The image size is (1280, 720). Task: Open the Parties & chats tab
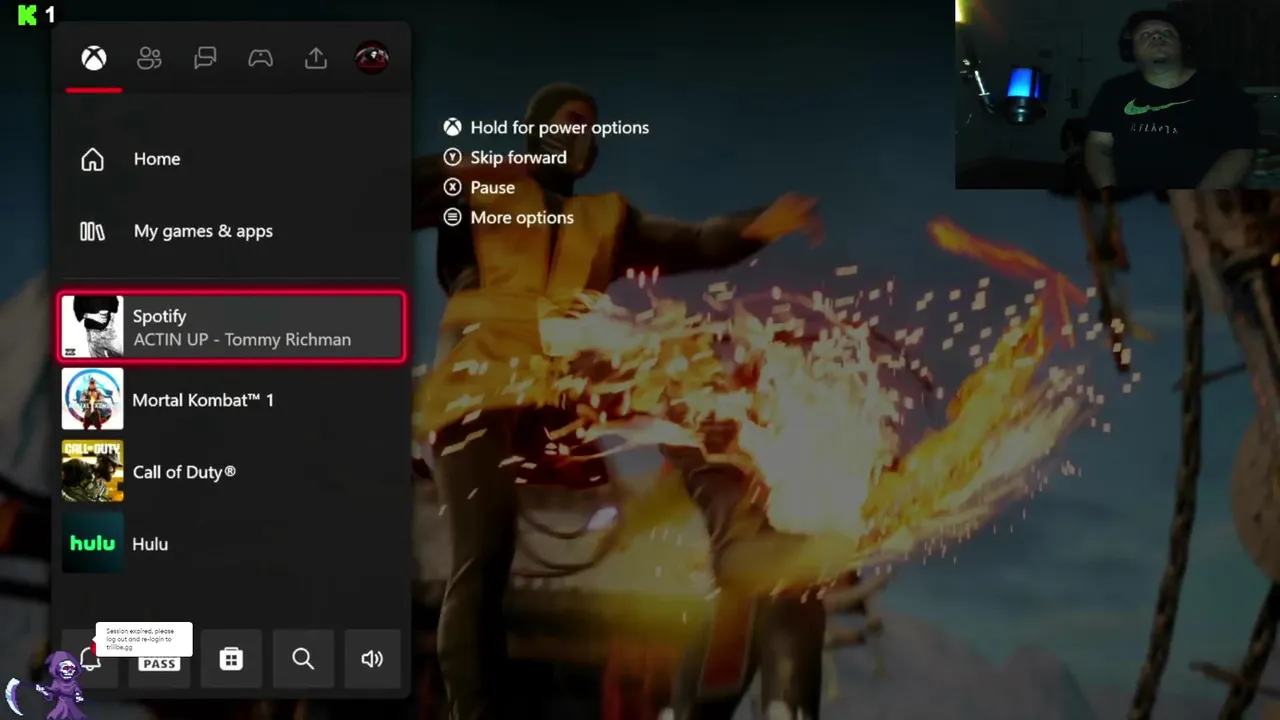pos(205,58)
